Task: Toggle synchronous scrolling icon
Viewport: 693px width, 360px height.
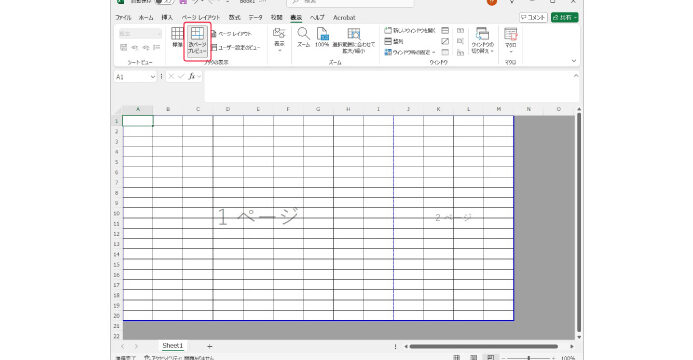Action: coord(460,42)
